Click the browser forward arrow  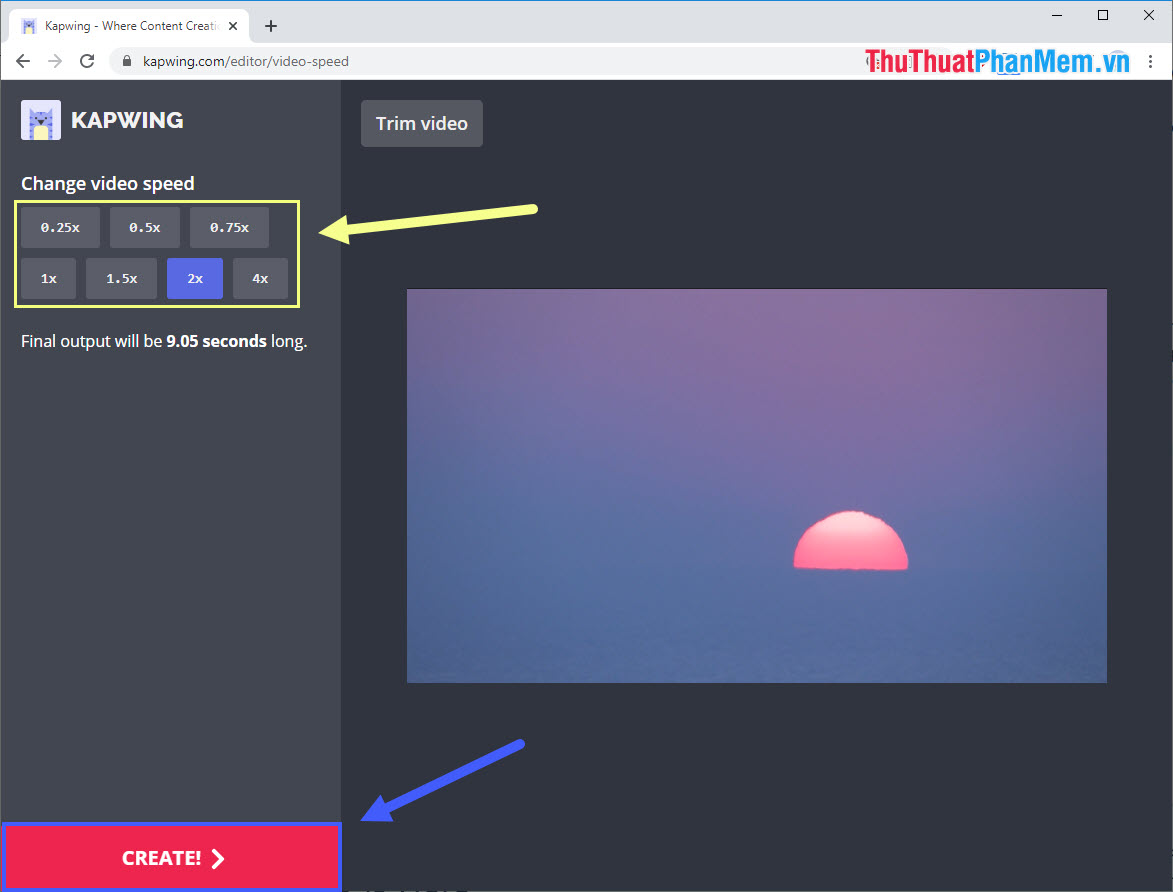click(54, 60)
